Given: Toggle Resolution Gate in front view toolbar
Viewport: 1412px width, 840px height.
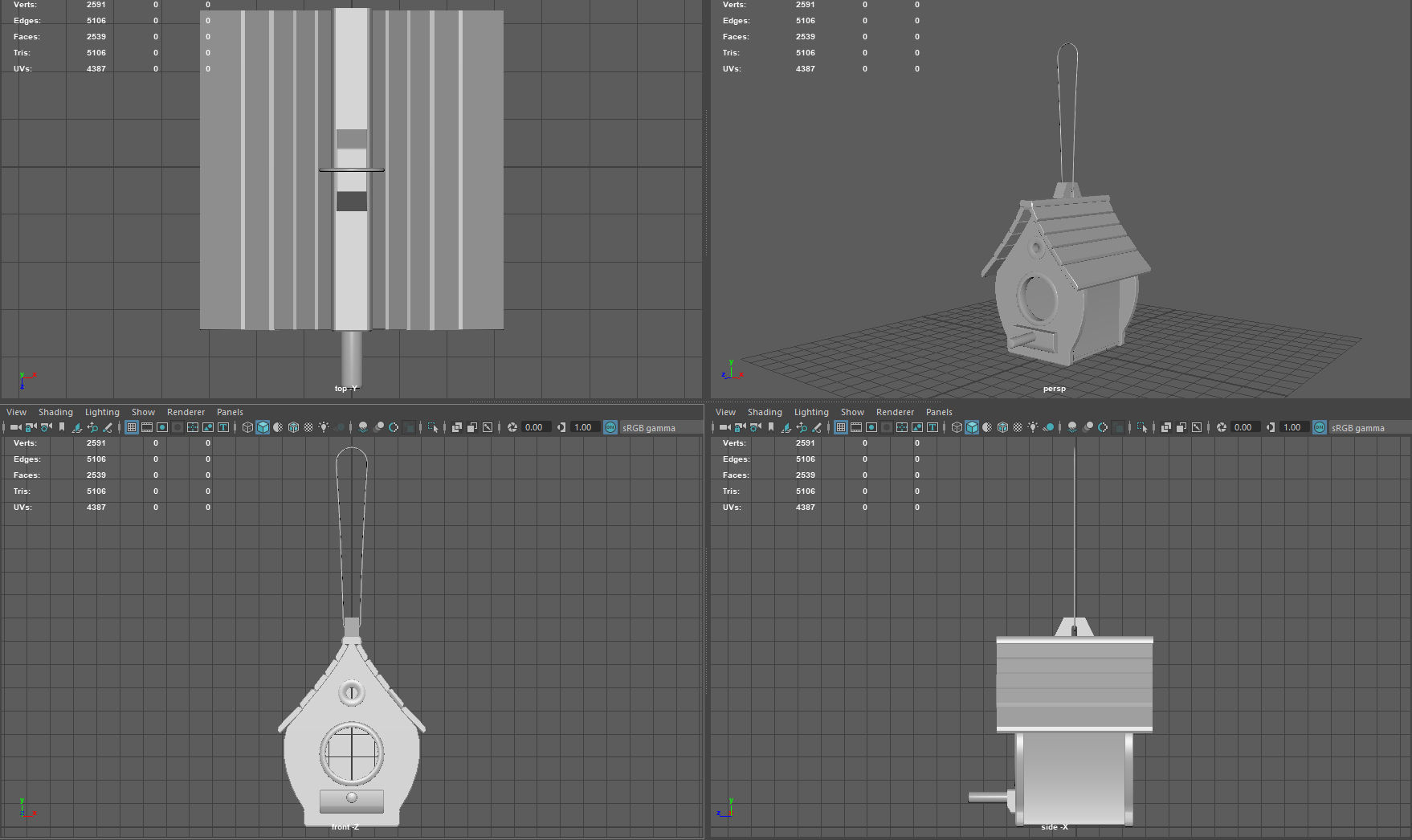Looking at the screenshot, I should click(162, 427).
